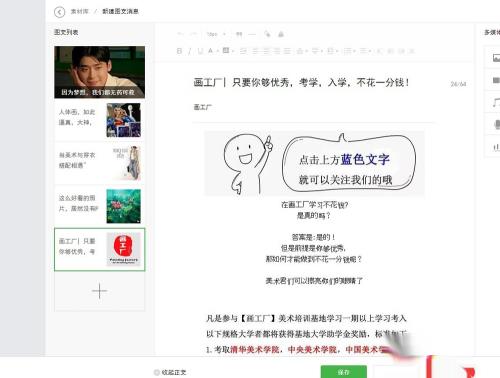The width and height of the screenshot is (500, 378).
Task: Apply font color with the A icon
Action: point(210,51)
